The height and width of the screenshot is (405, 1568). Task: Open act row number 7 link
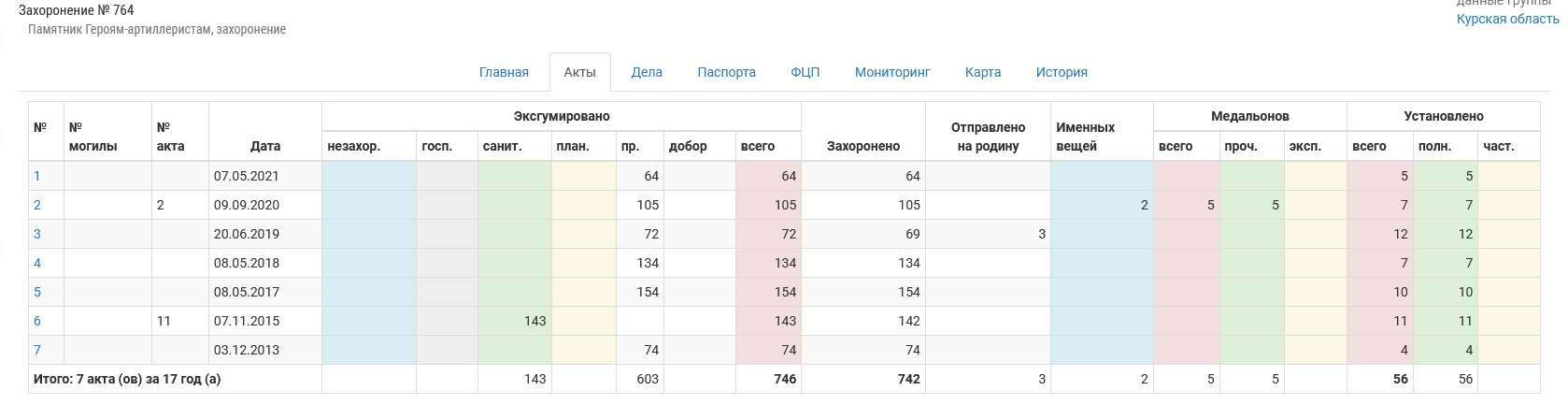pyautogui.click(x=37, y=350)
